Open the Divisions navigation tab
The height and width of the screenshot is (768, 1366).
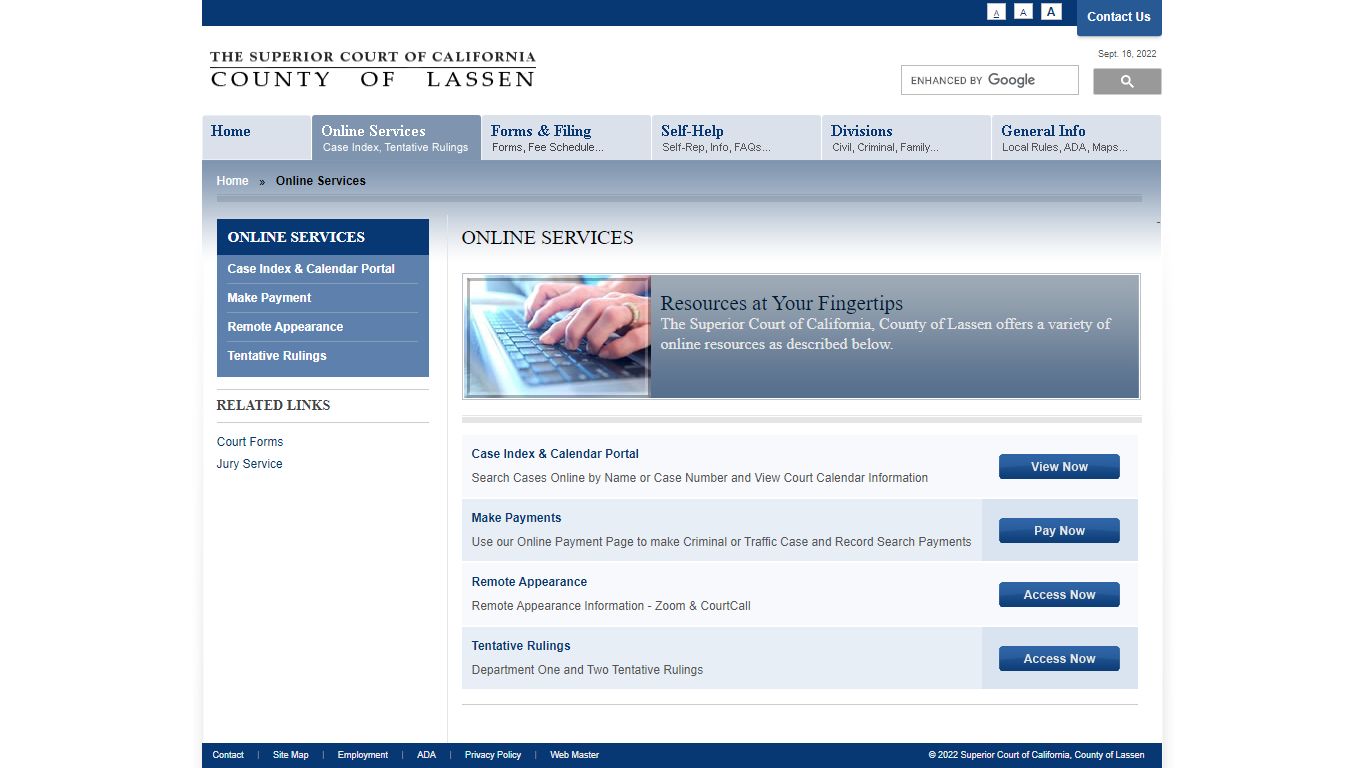coord(906,137)
